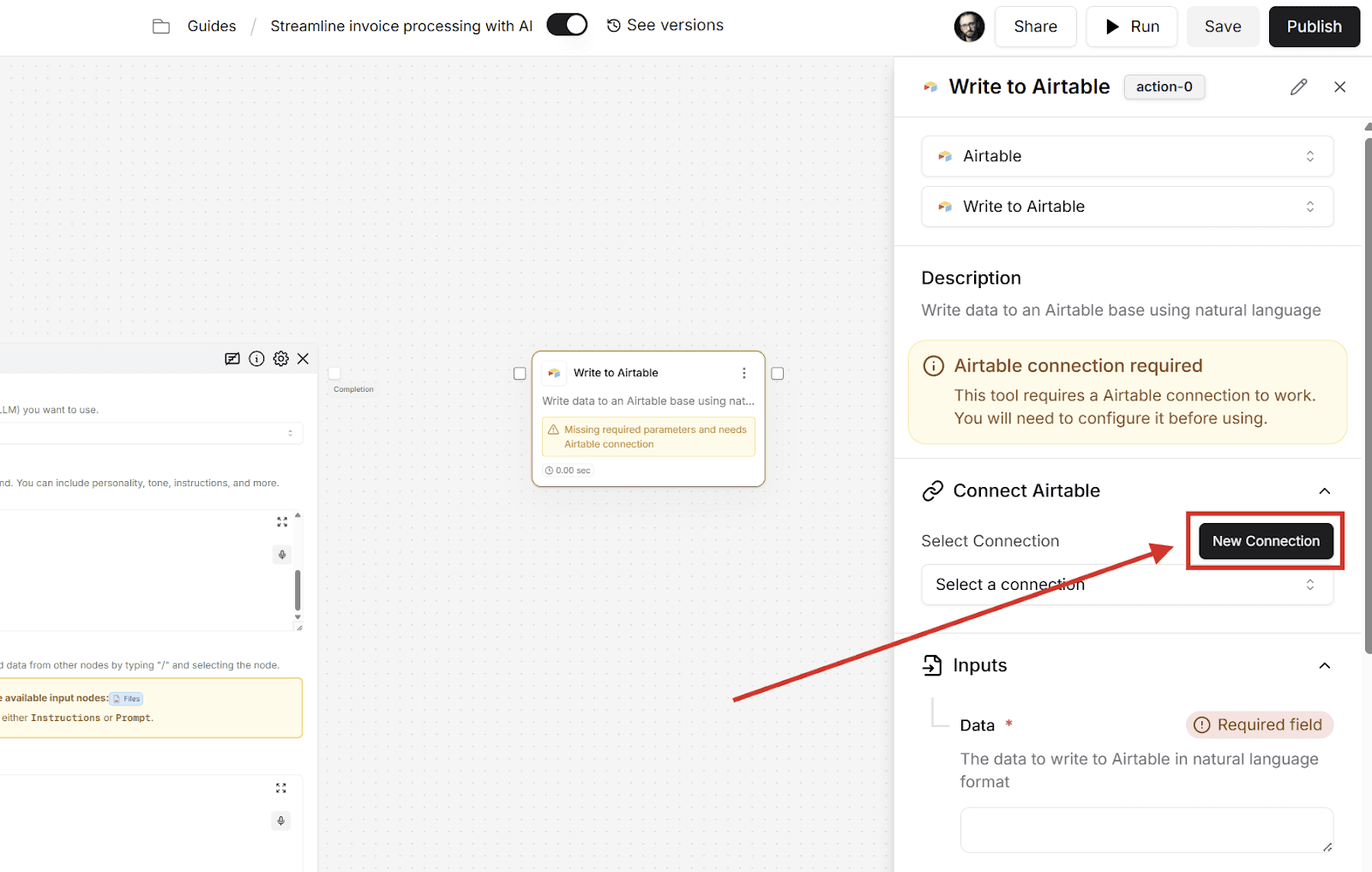Click the Required field badge
Image resolution: width=1372 pixels, height=872 pixels.
[x=1260, y=725]
